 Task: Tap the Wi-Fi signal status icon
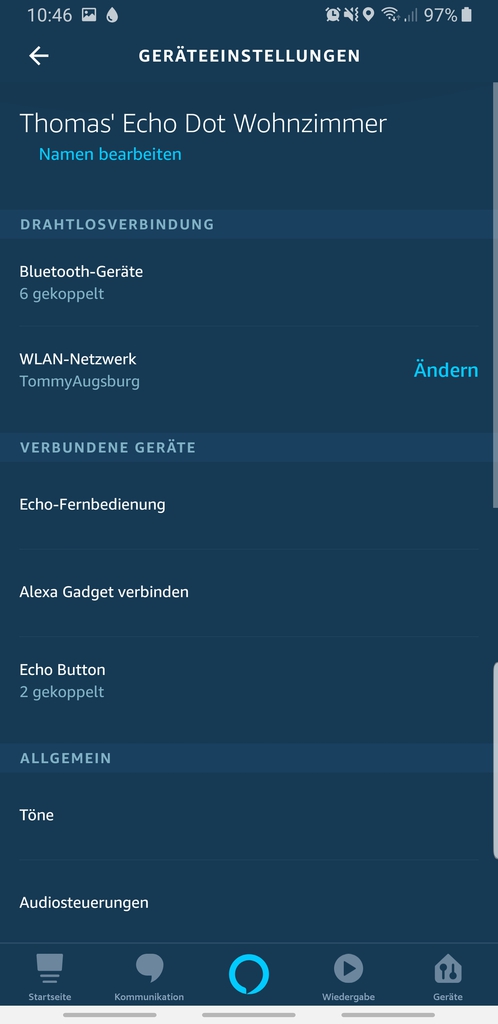390,15
